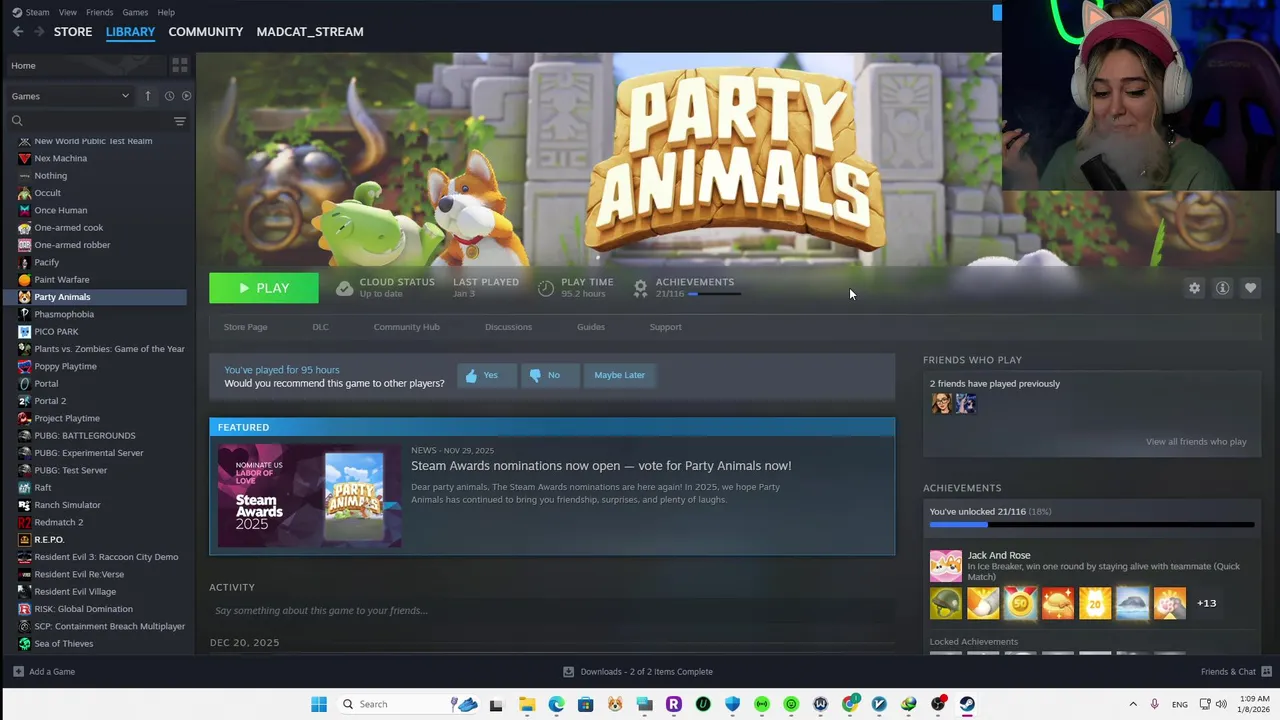The height and width of the screenshot is (720, 1280).
Task: Open the Discussions link
Action: (x=508, y=327)
